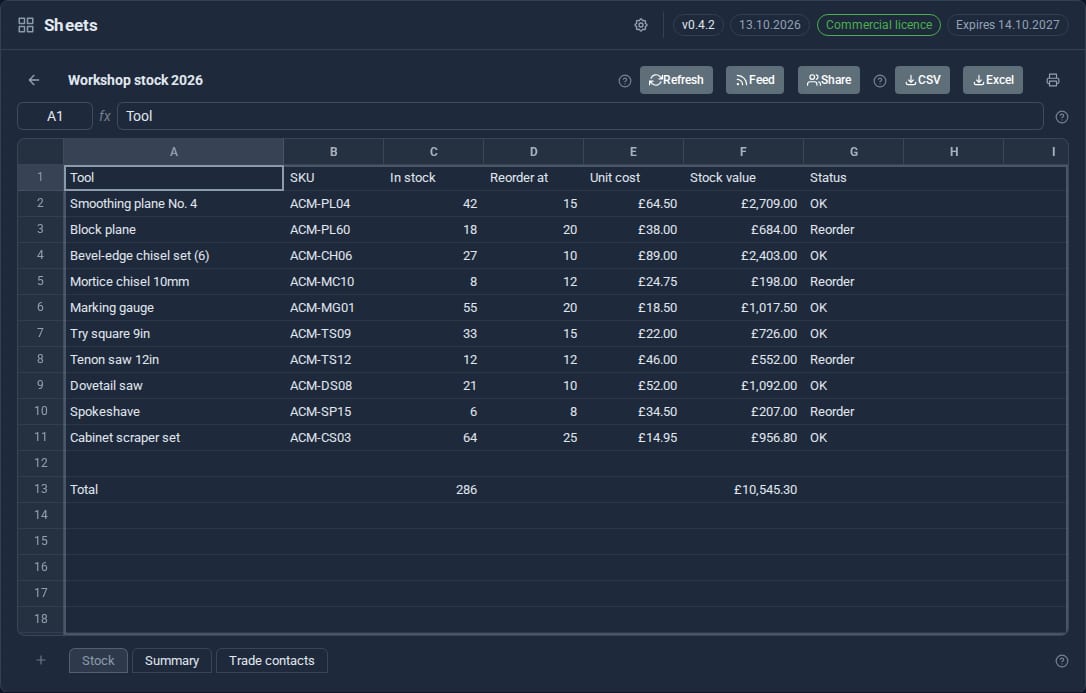Open the formula bar help icon
The width and height of the screenshot is (1086, 693).
click(x=1062, y=117)
